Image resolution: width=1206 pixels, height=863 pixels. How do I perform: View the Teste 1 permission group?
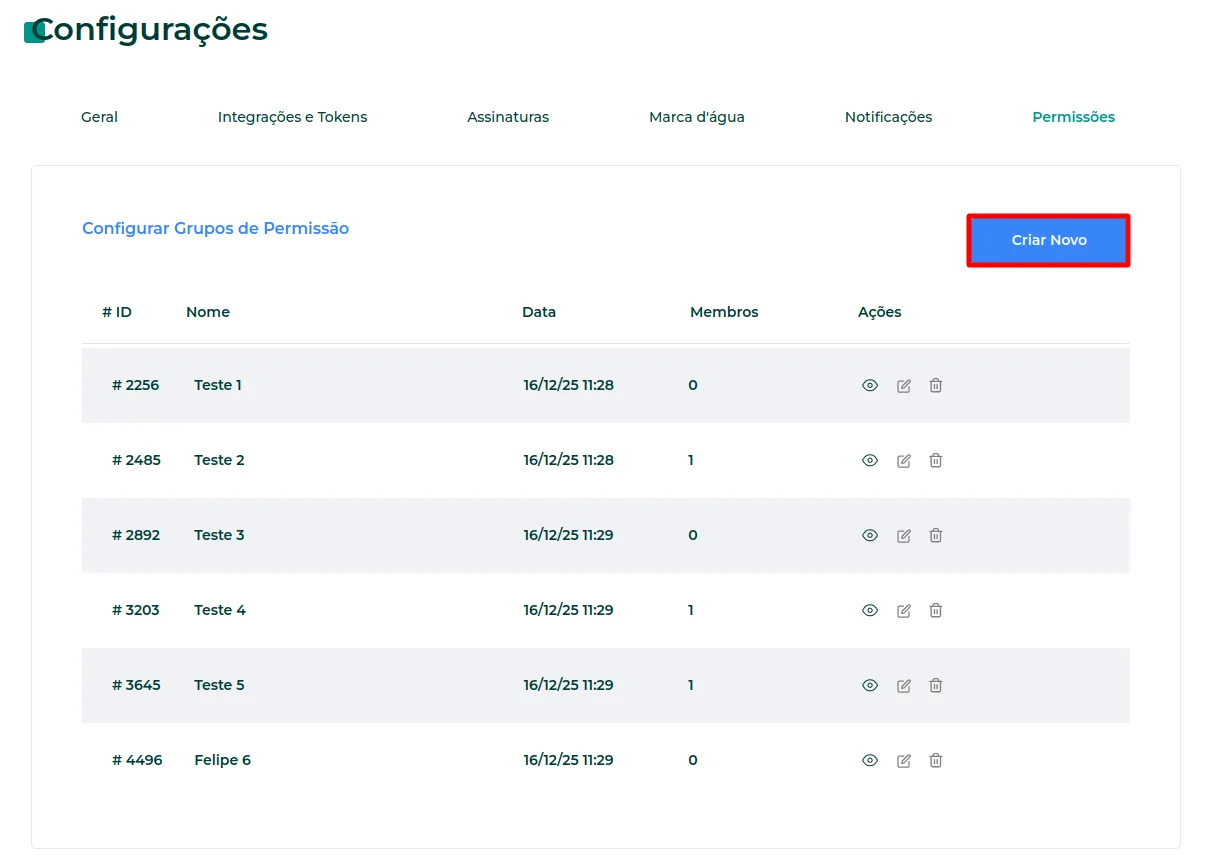870,385
